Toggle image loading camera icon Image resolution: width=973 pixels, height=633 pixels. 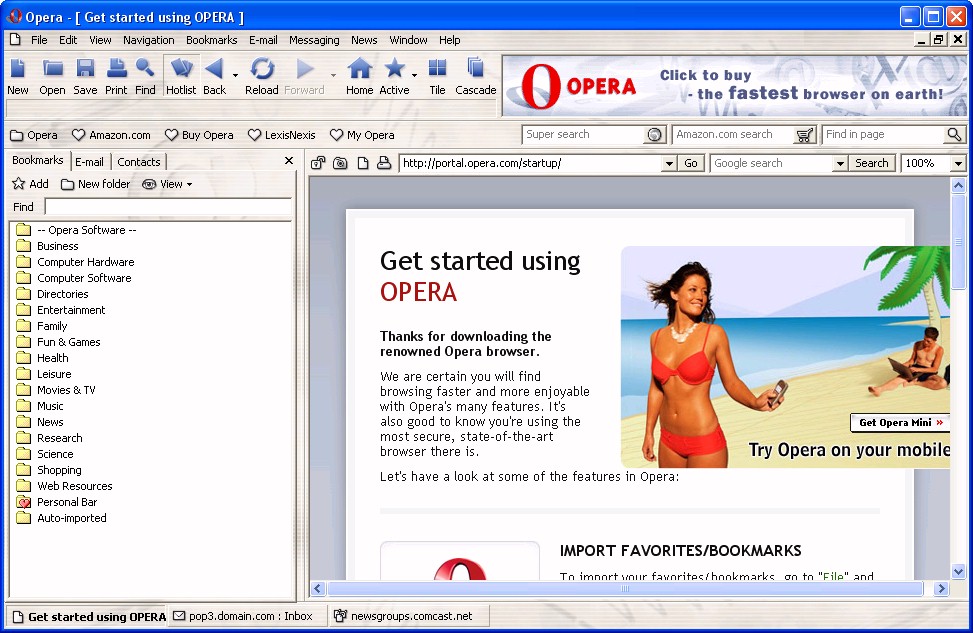pos(340,163)
